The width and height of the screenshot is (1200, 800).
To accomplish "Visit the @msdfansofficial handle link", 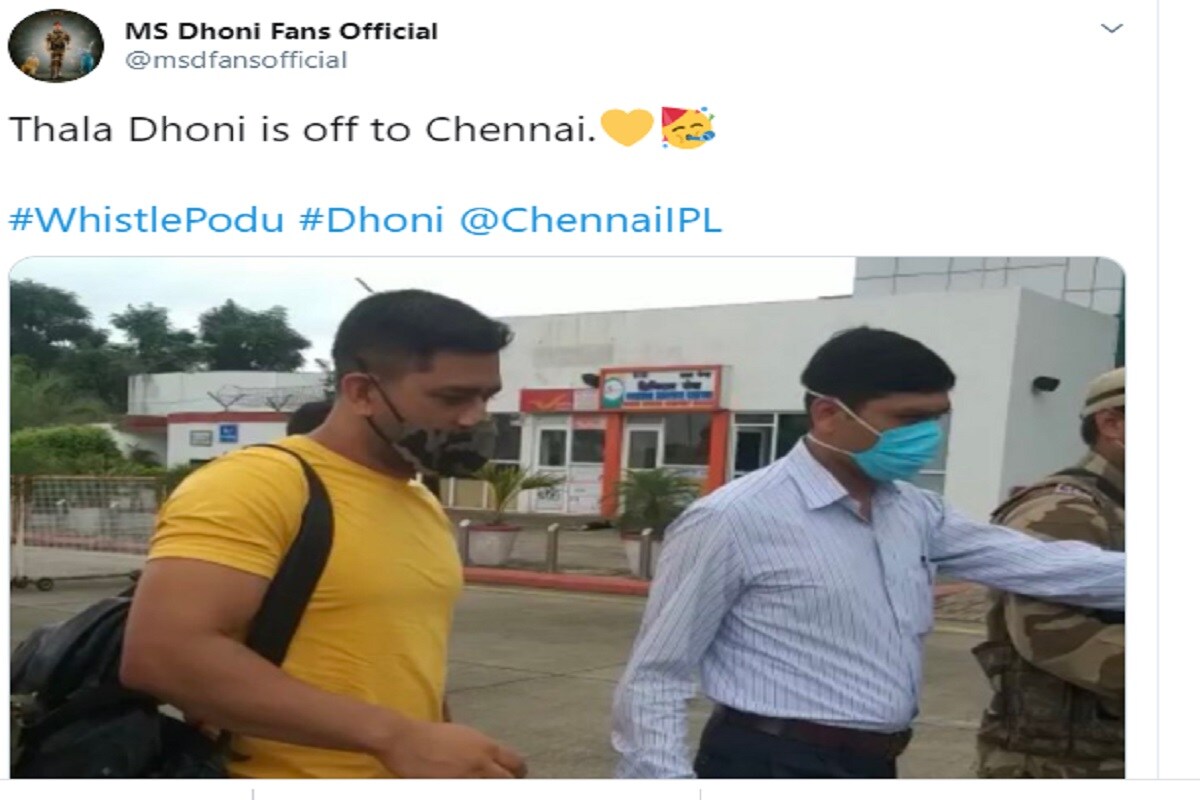I will [236, 60].
